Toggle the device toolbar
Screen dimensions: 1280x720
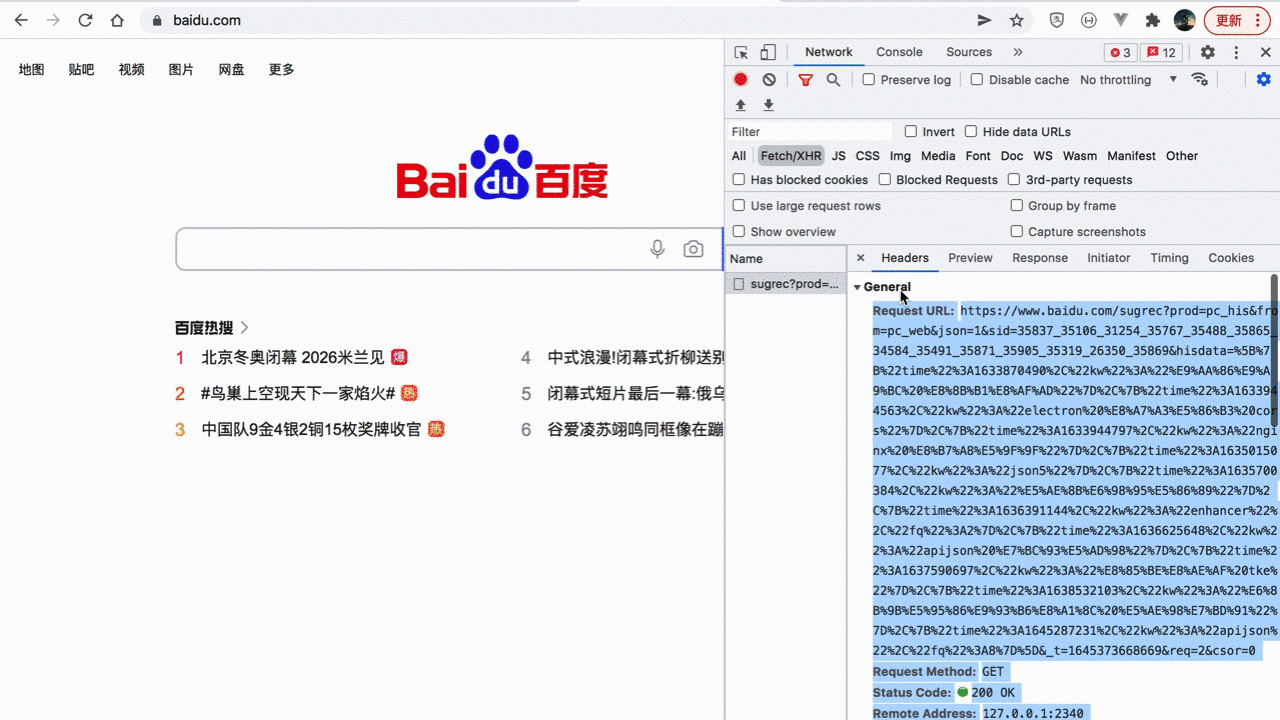point(767,51)
